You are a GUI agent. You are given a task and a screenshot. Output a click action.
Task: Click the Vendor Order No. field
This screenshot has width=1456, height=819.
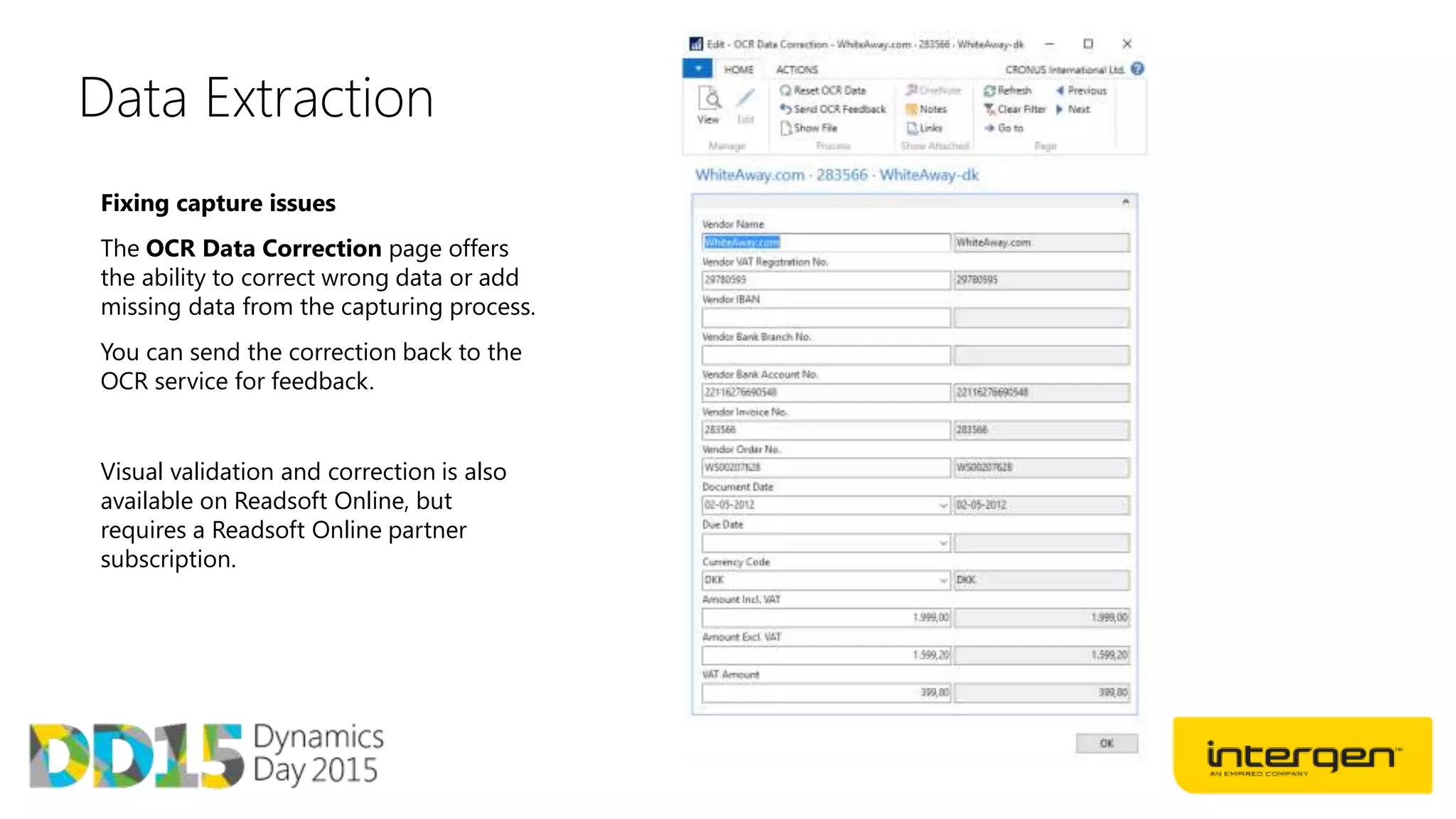[x=826, y=468]
